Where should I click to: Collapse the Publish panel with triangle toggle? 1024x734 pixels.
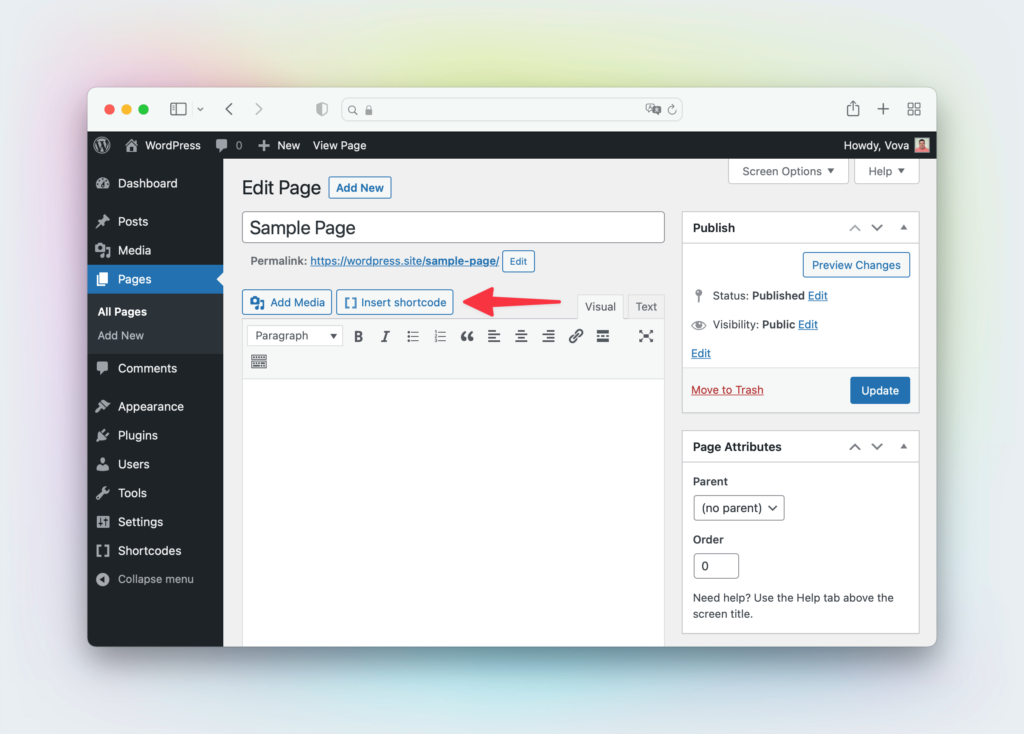coord(904,228)
